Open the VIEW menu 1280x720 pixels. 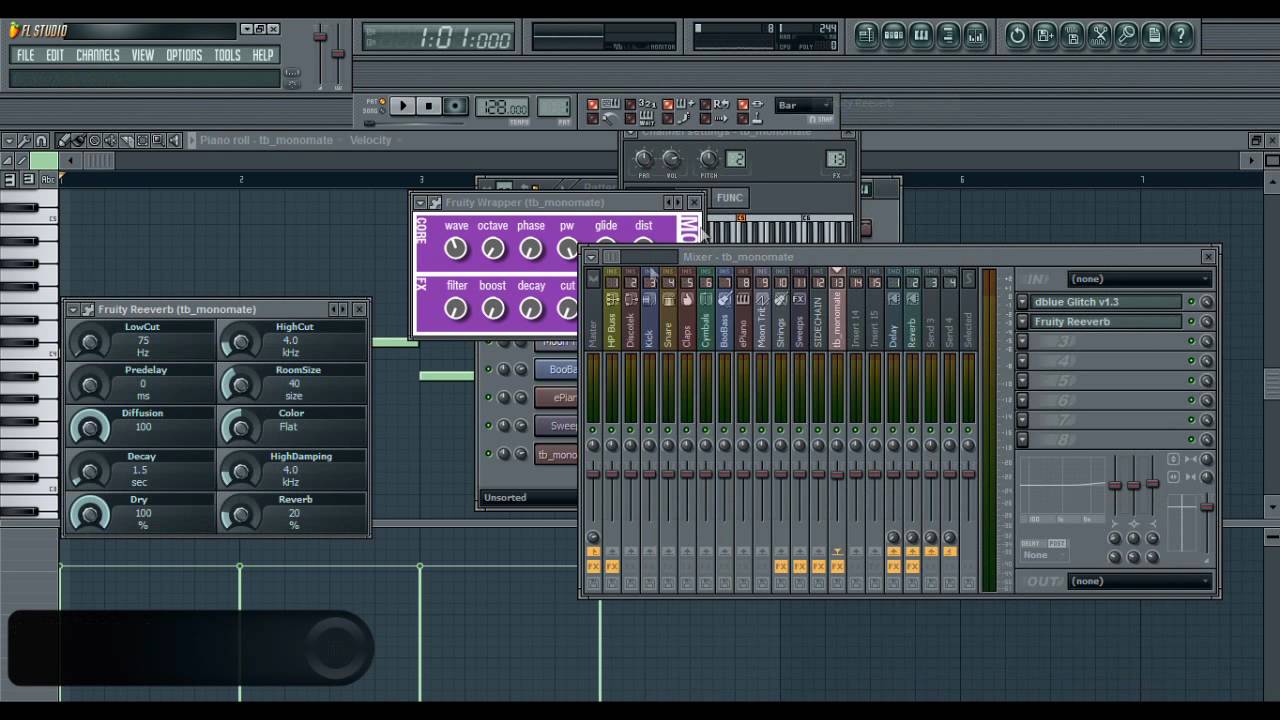click(x=143, y=55)
